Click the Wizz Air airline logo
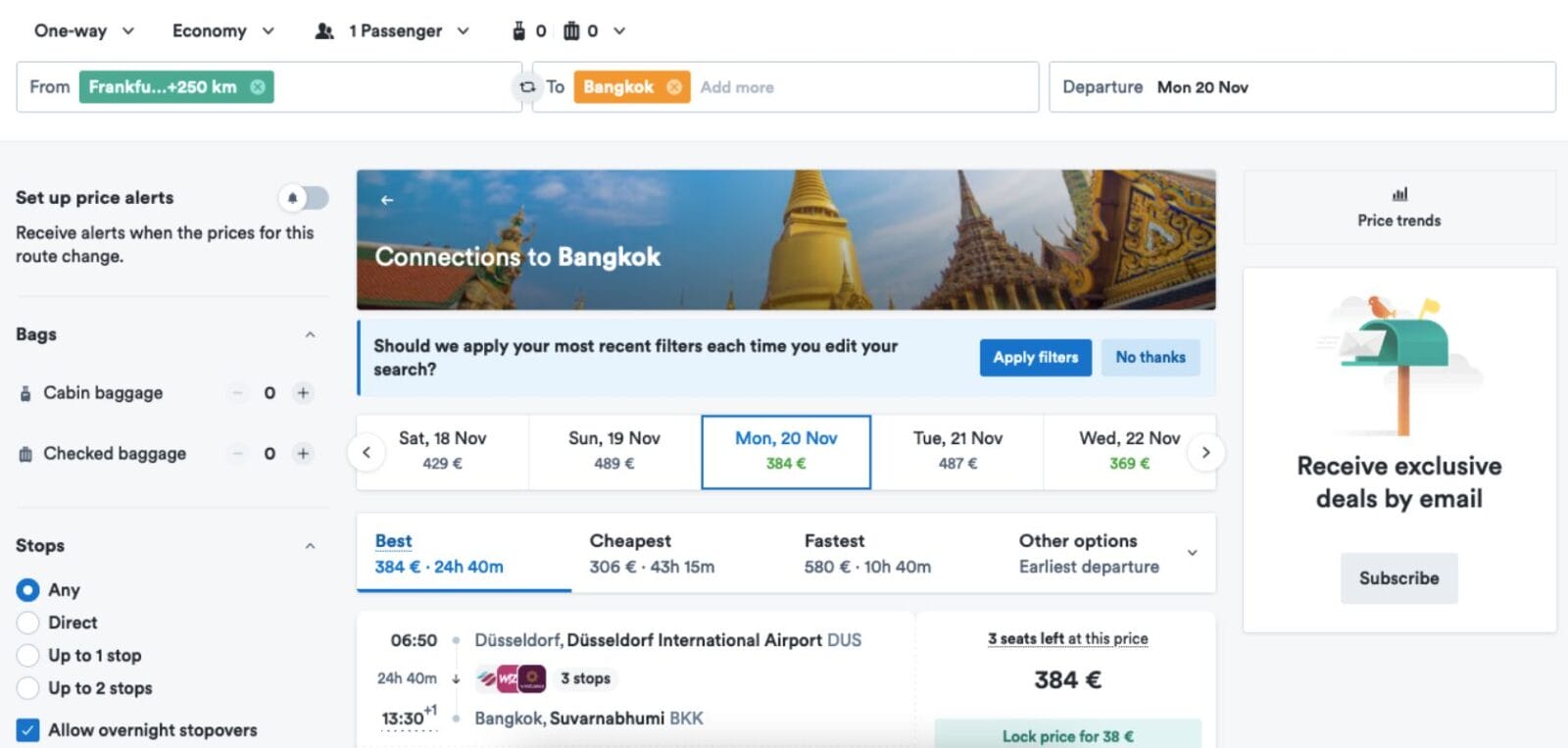 [x=506, y=677]
